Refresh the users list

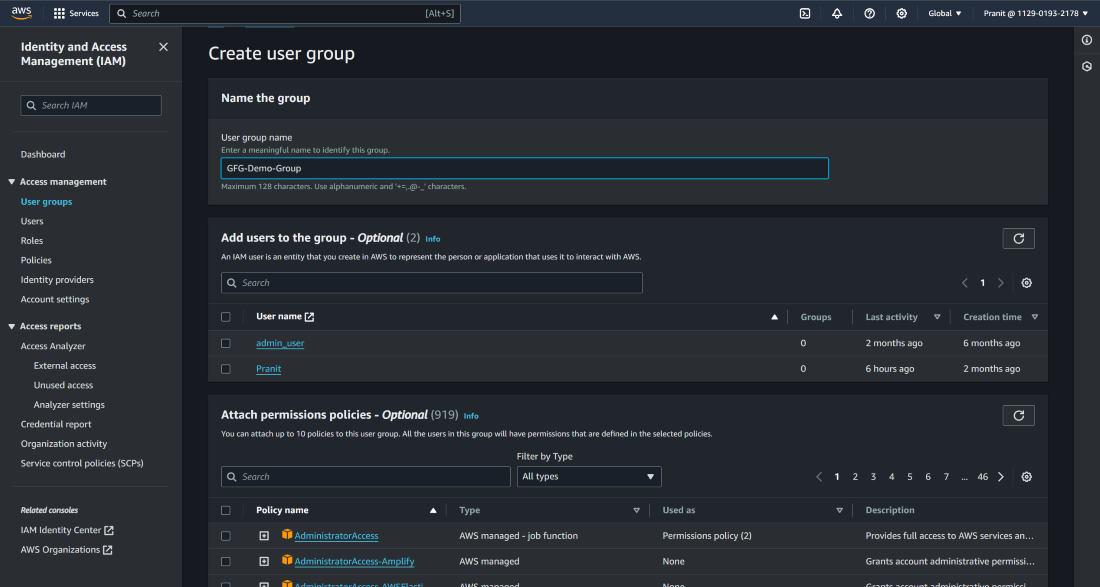click(1018, 238)
